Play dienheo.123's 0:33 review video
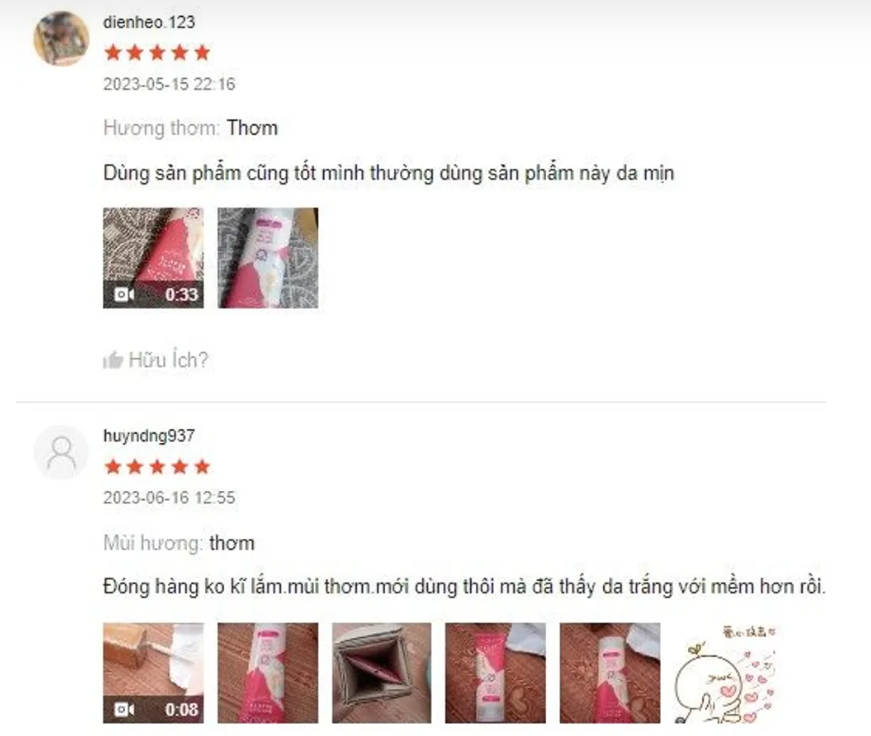The height and width of the screenshot is (736, 871). [153, 258]
